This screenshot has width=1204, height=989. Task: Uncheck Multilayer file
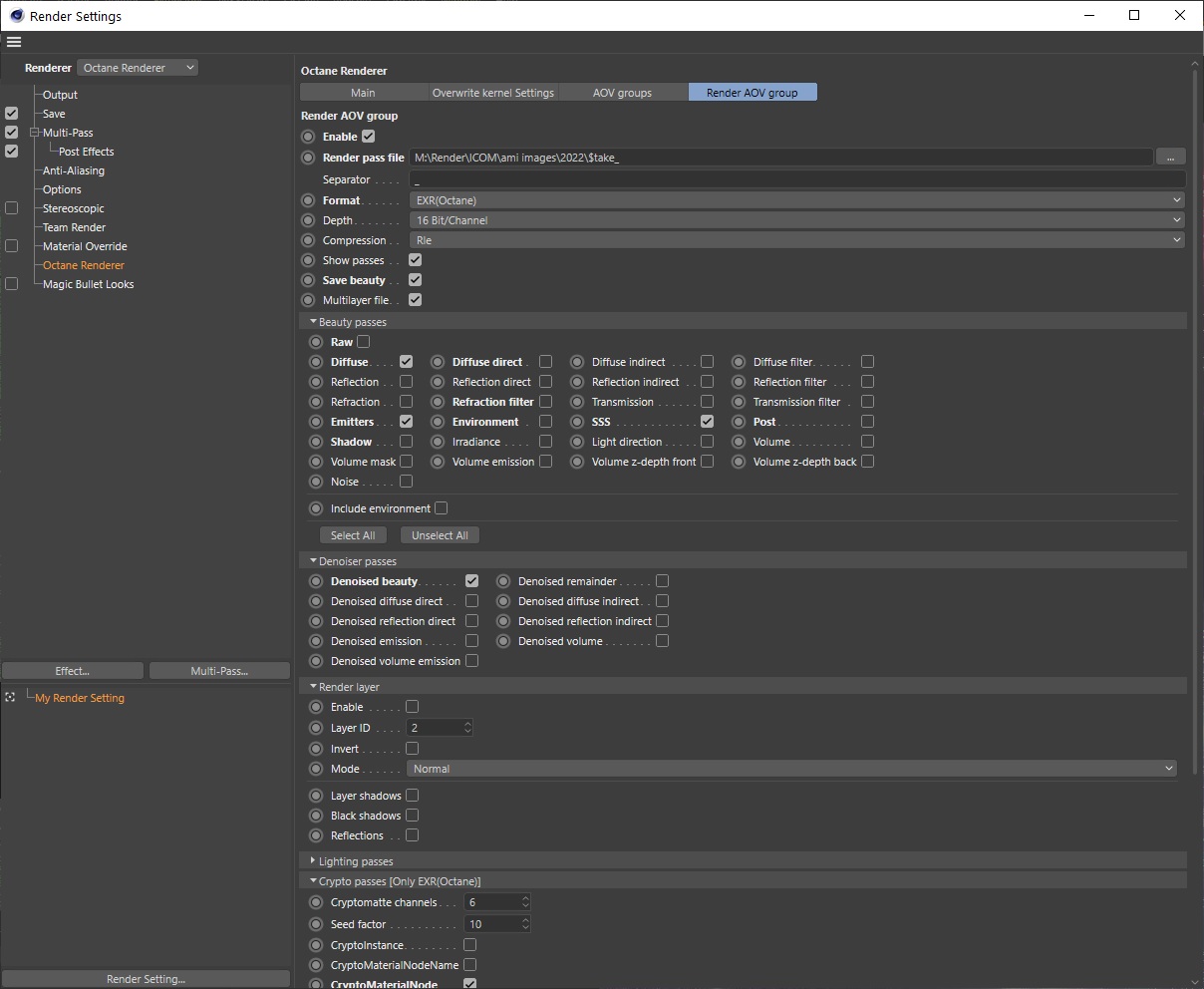[x=416, y=300]
